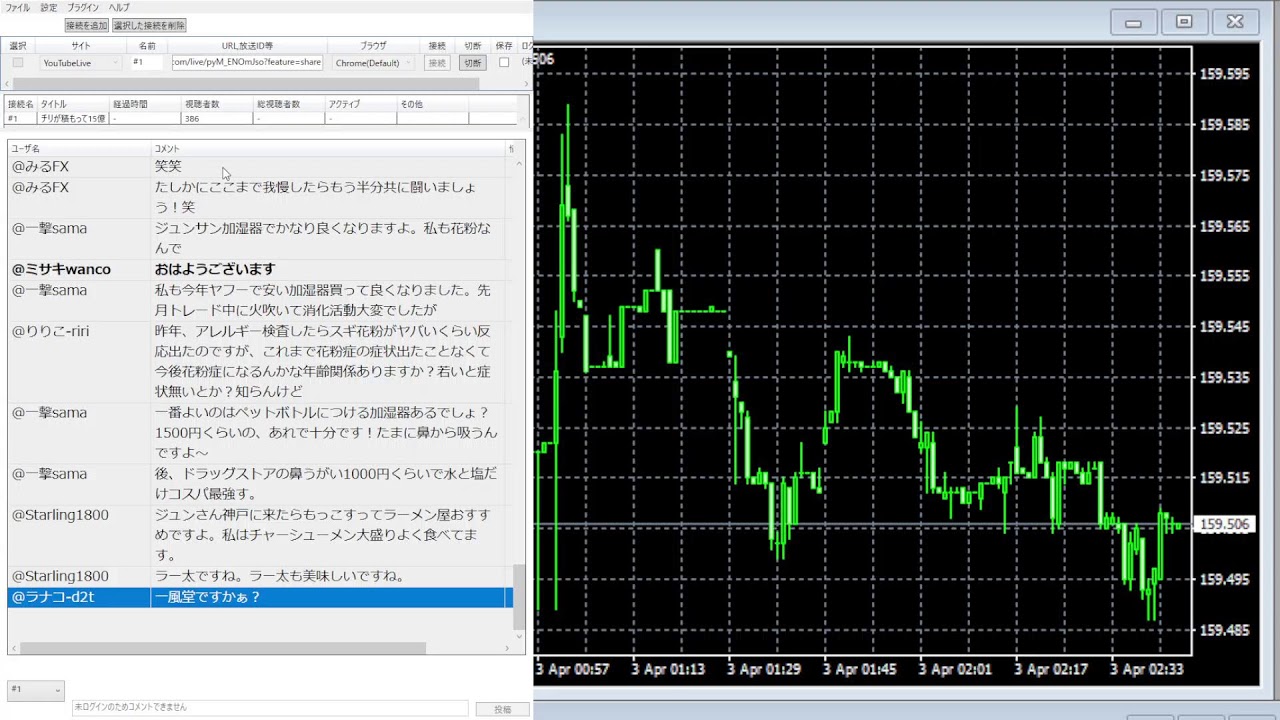Viewport: 1280px width, 720px height.
Task: Open the プラグイン menu
Action: coord(83,7)
